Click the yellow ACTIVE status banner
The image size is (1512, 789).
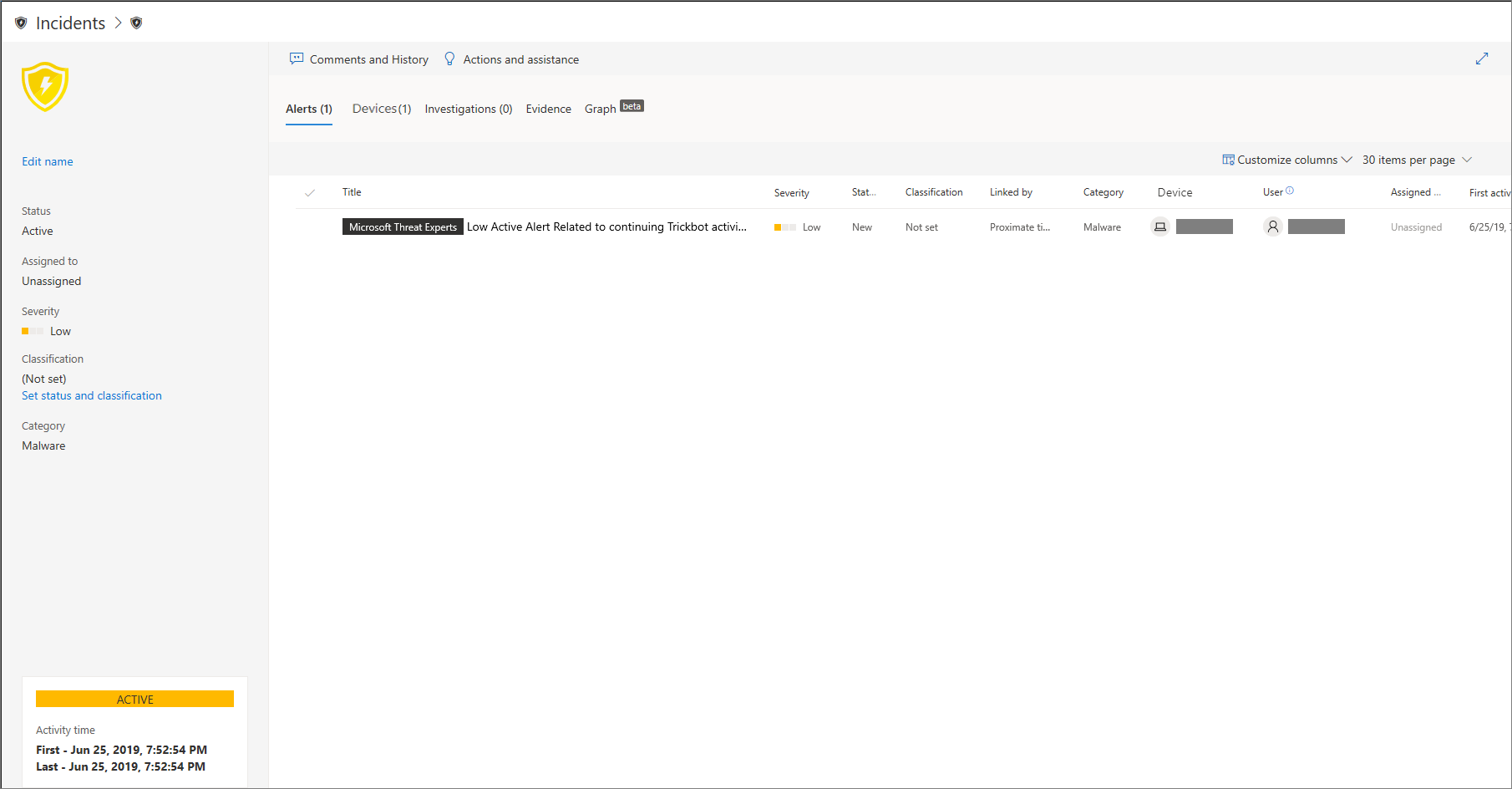(134, 699)
